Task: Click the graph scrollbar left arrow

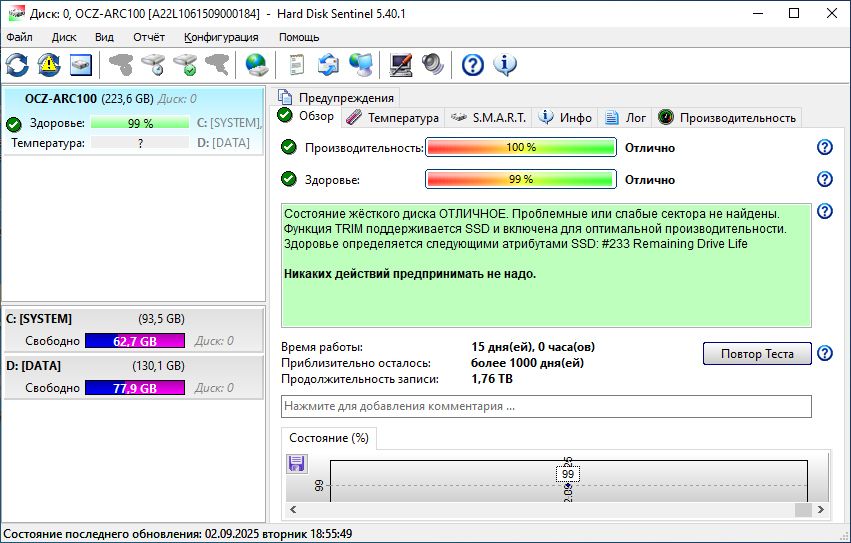Action: click(293, 510)
